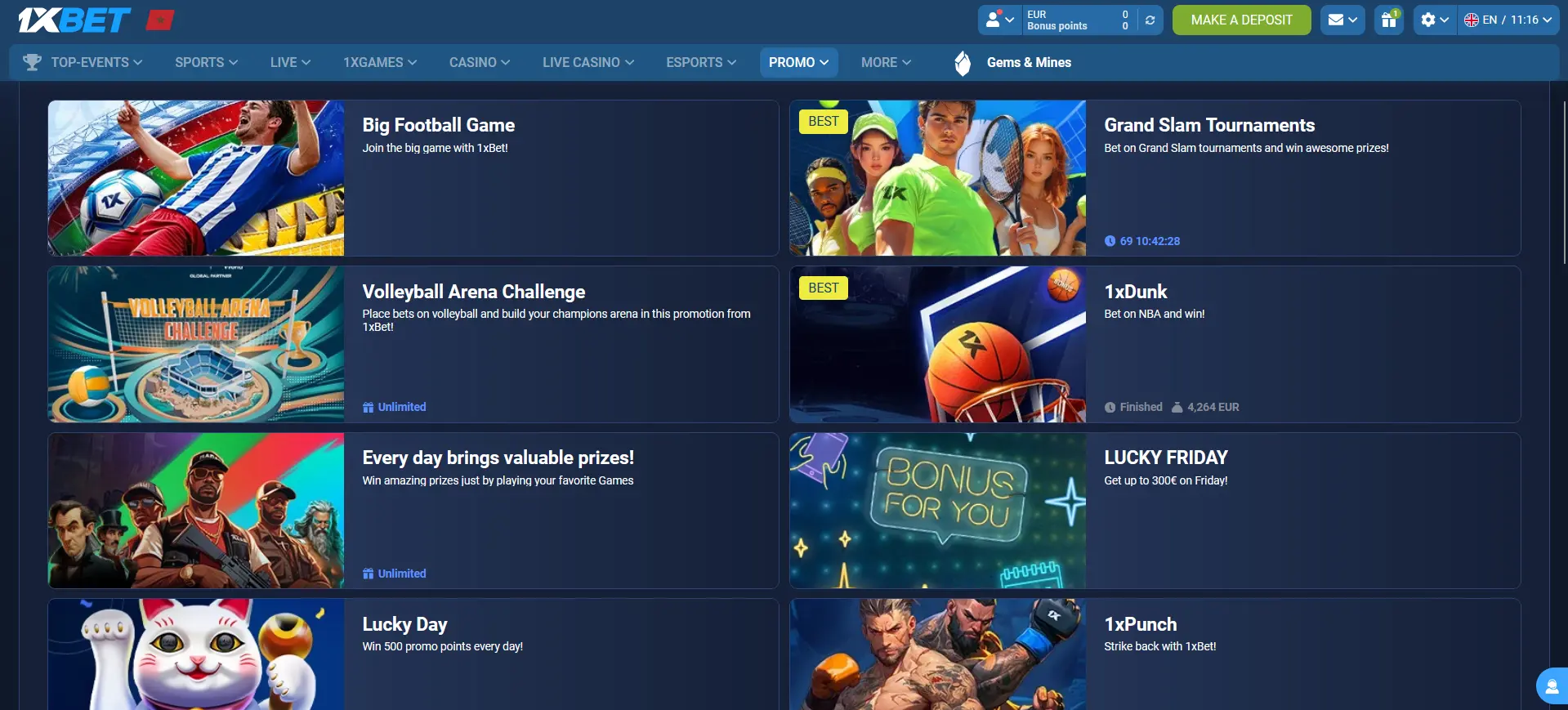Image resolution: width=1568 pixels, height=710 pixels.
Task: Click the MAKE A DEPOSIT button
Action: pos(1241,20)
